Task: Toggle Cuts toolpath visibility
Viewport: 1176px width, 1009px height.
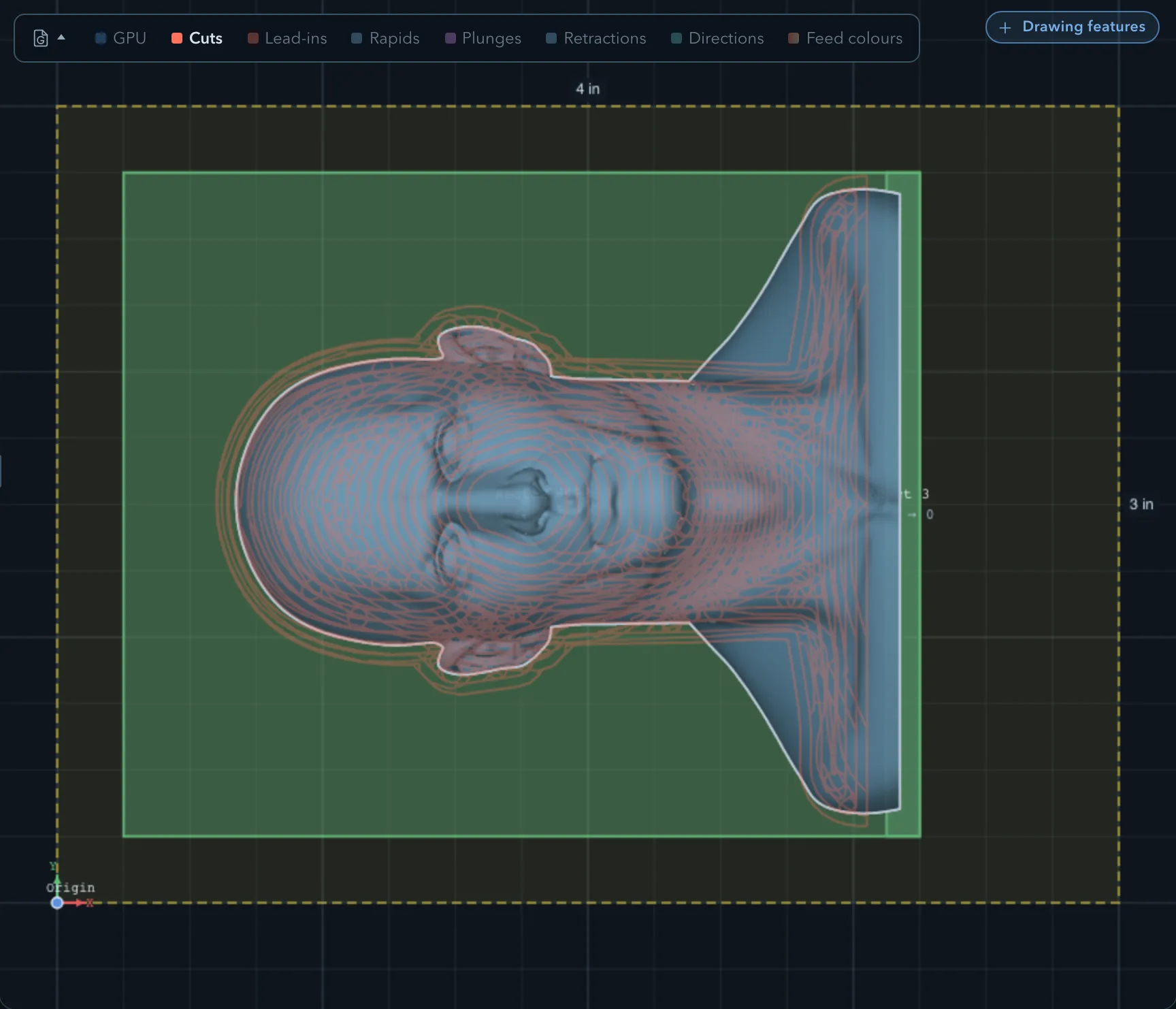Action: [x=197, y=38]
